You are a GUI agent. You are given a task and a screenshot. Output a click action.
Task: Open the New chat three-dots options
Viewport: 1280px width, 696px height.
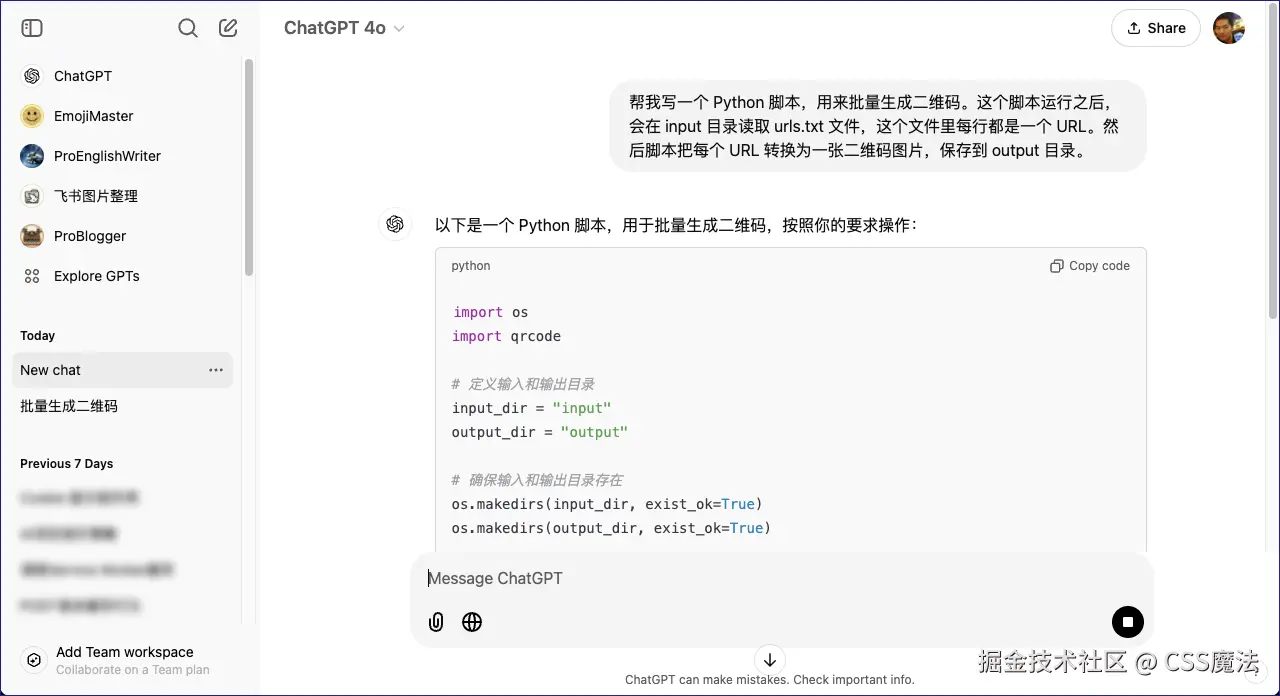[216, 370]
